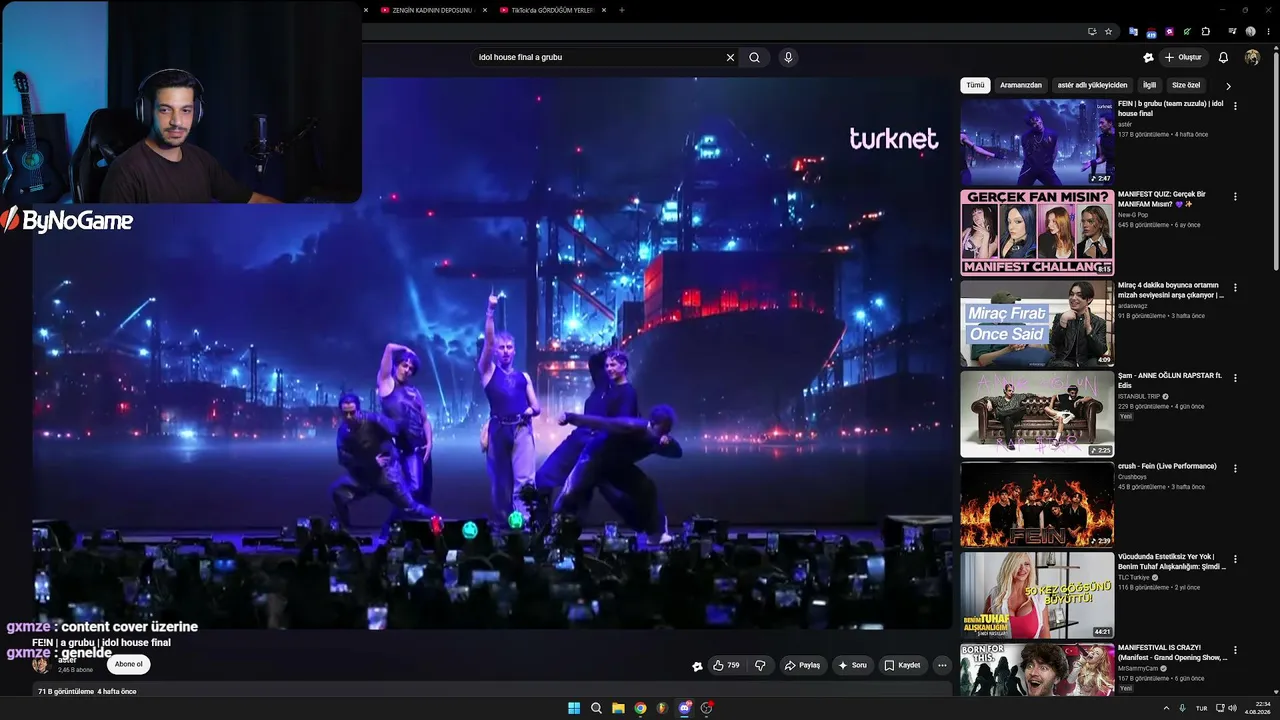Start voice search with the microphone icon
The width and height of the screenshot is (1280, 720).
[788, 57]
